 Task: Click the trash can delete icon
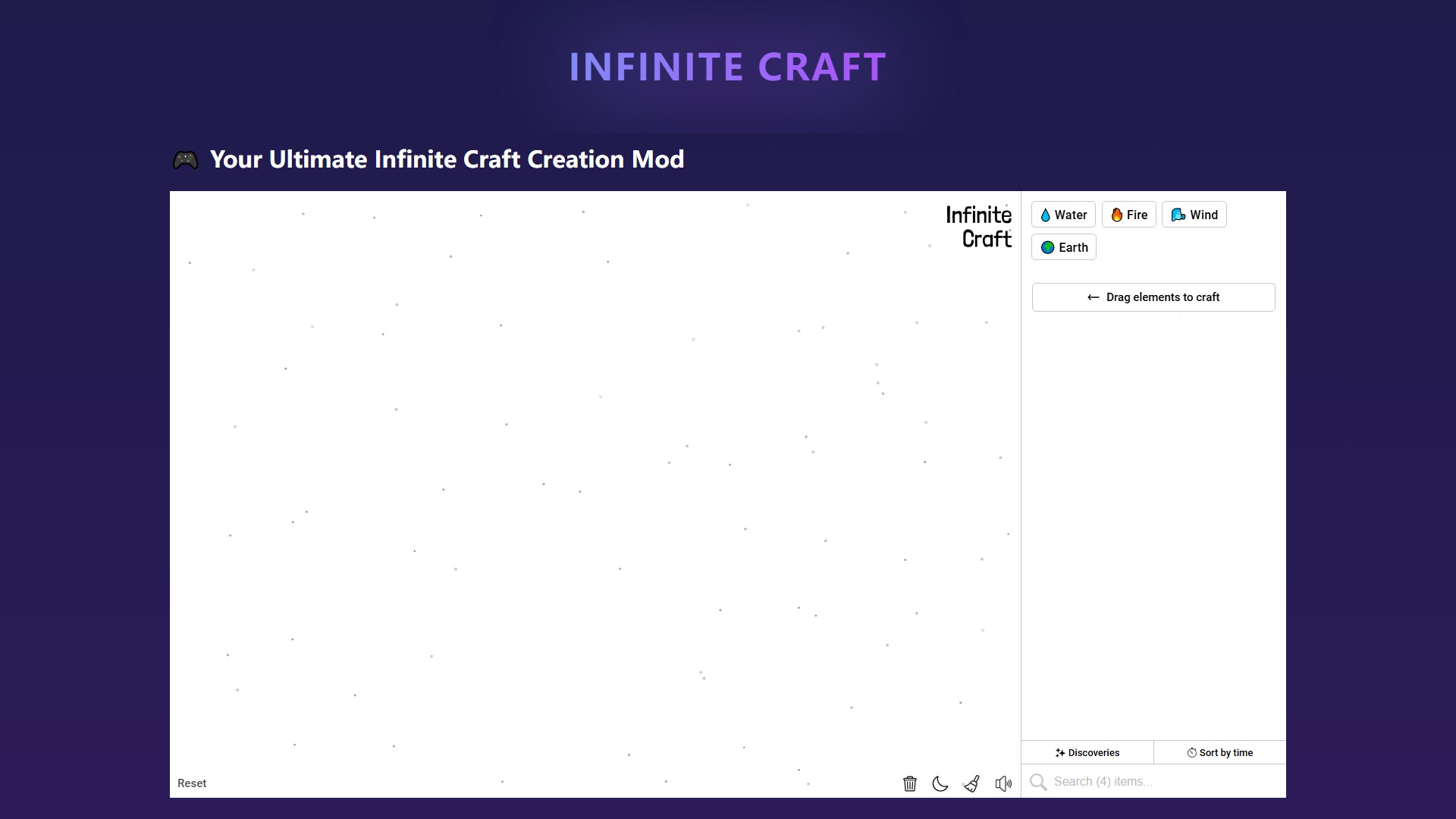[910, 783]
